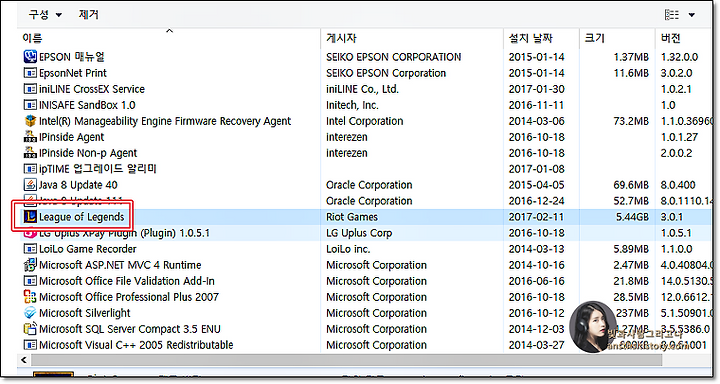Select the EpsonNet Print icon
The image size is (720, 384).
[30, 73]
